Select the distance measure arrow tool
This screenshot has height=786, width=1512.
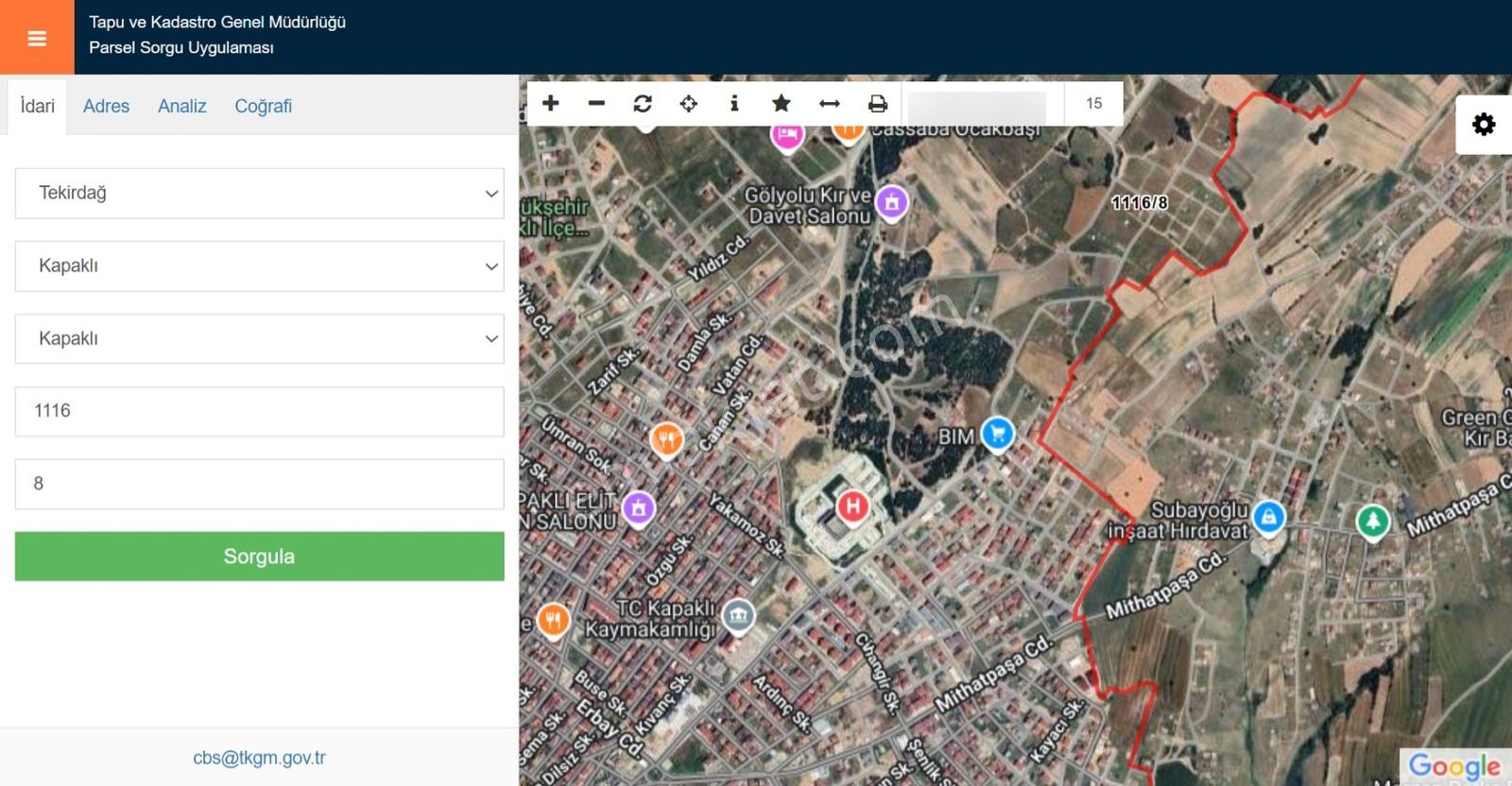pos(830,103)
